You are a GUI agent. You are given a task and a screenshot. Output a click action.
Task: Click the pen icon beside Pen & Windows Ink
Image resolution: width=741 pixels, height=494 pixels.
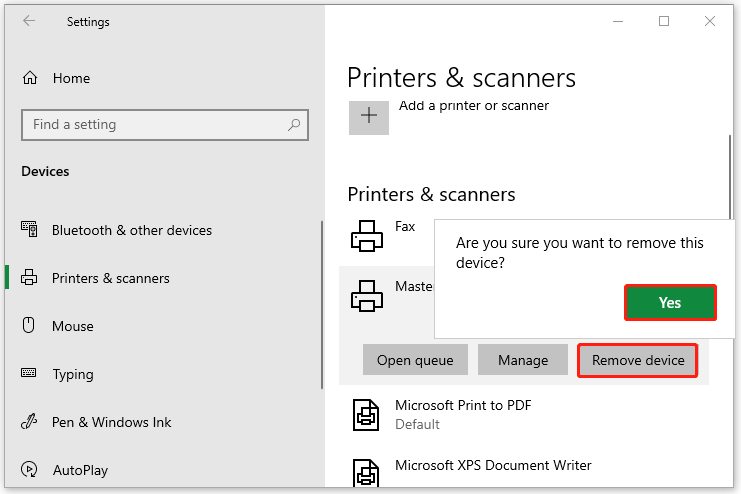coord(29,421)
